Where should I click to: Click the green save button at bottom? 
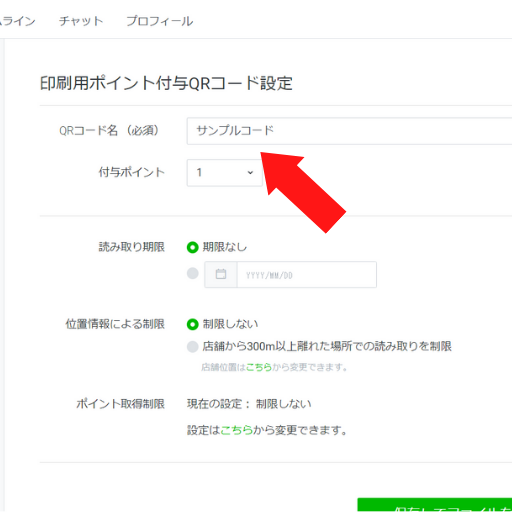click(x=435, y=505)
